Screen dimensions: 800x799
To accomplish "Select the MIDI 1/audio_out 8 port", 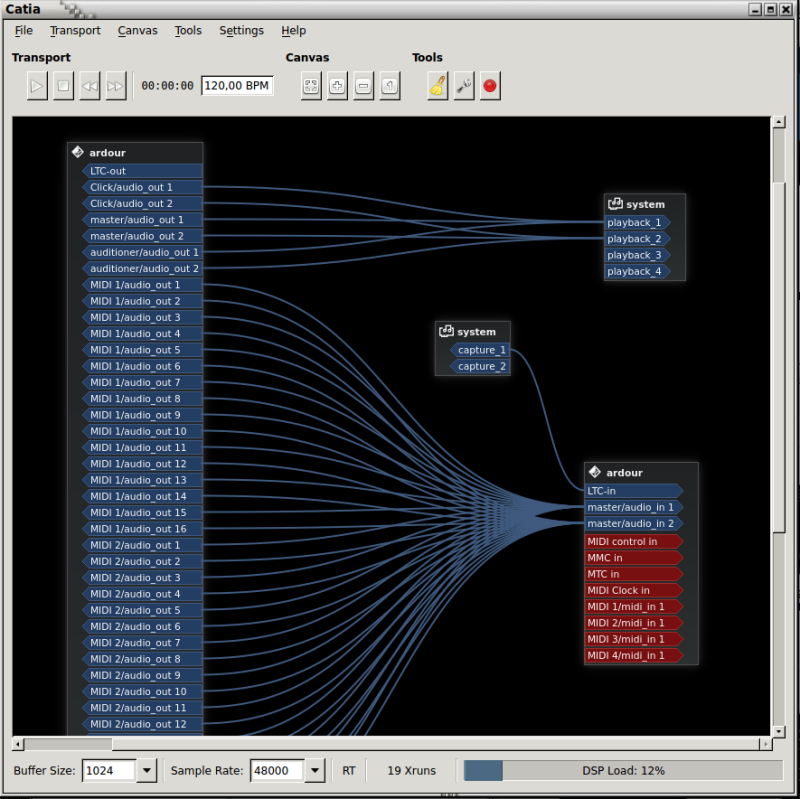I will (x=142, y=398).
